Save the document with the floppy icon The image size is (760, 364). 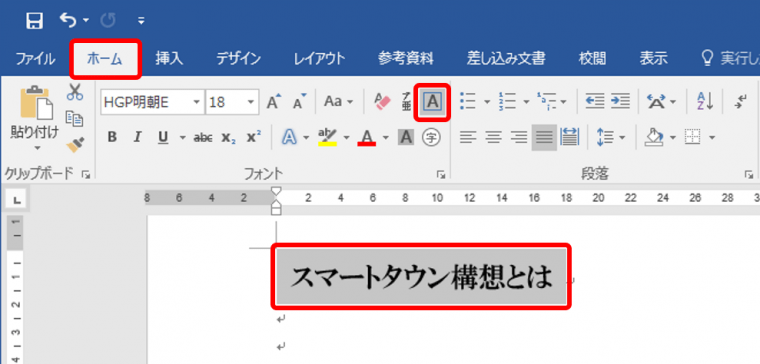[34, 21]
